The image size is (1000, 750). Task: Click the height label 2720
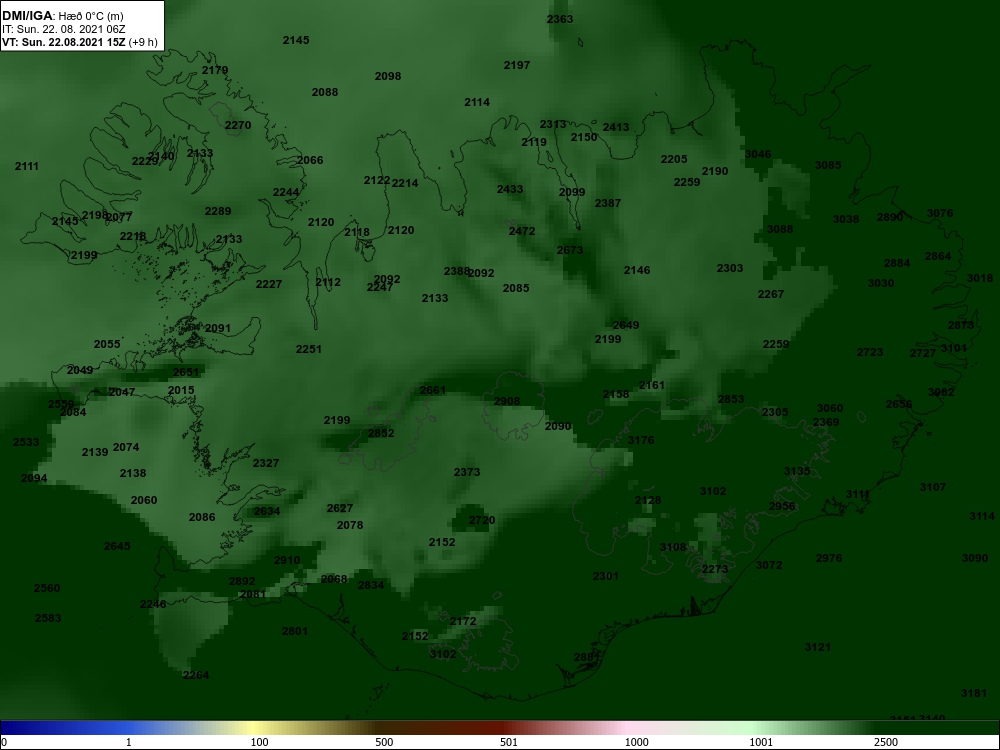click(482, 520)
